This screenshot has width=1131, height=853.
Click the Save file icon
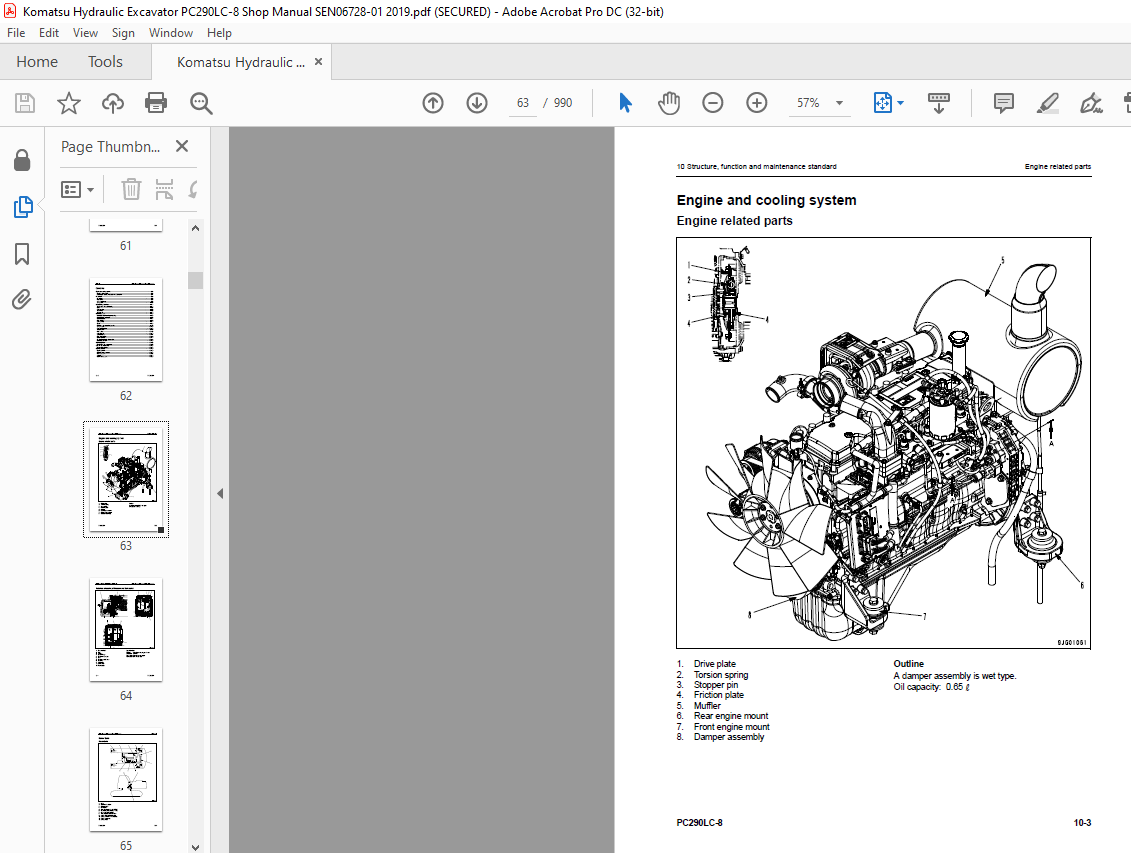25,103
